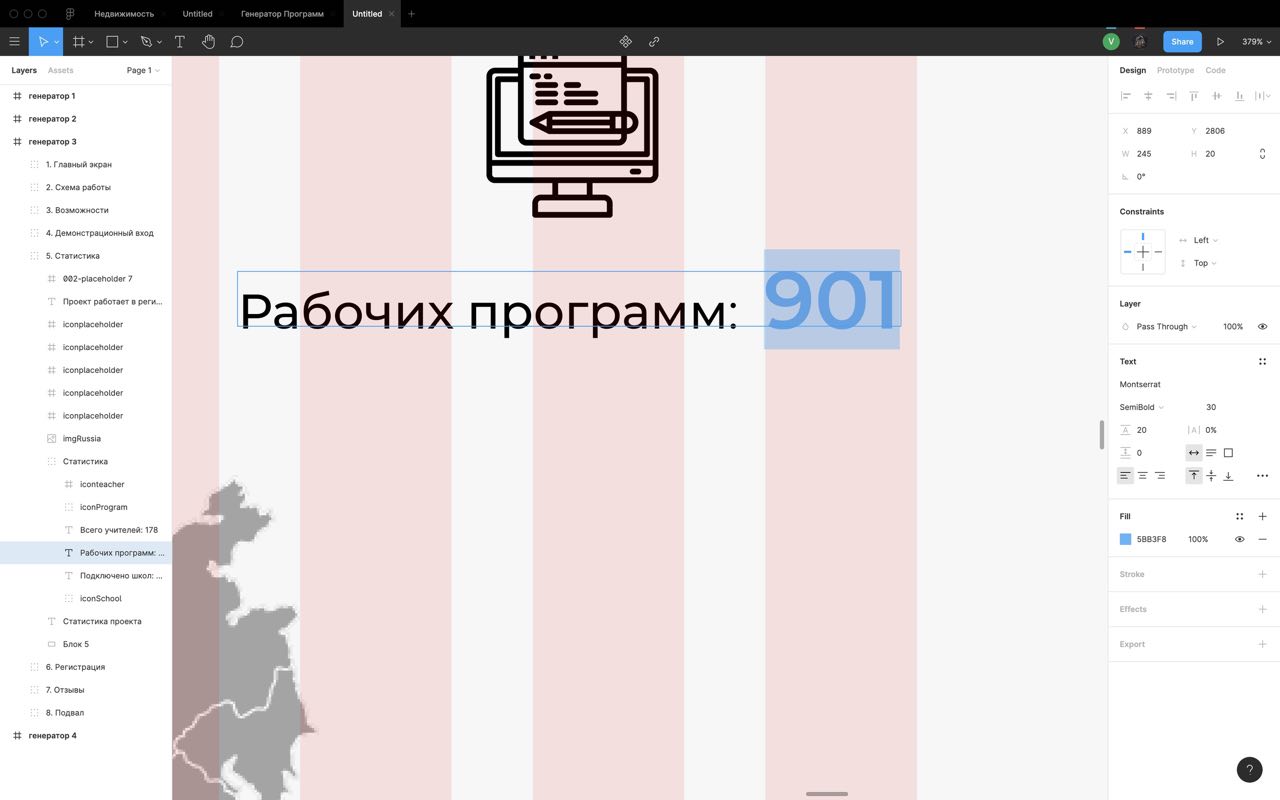Enable Fixed size text resizing
The image size is (1280, 800).
coord(1228,453)
